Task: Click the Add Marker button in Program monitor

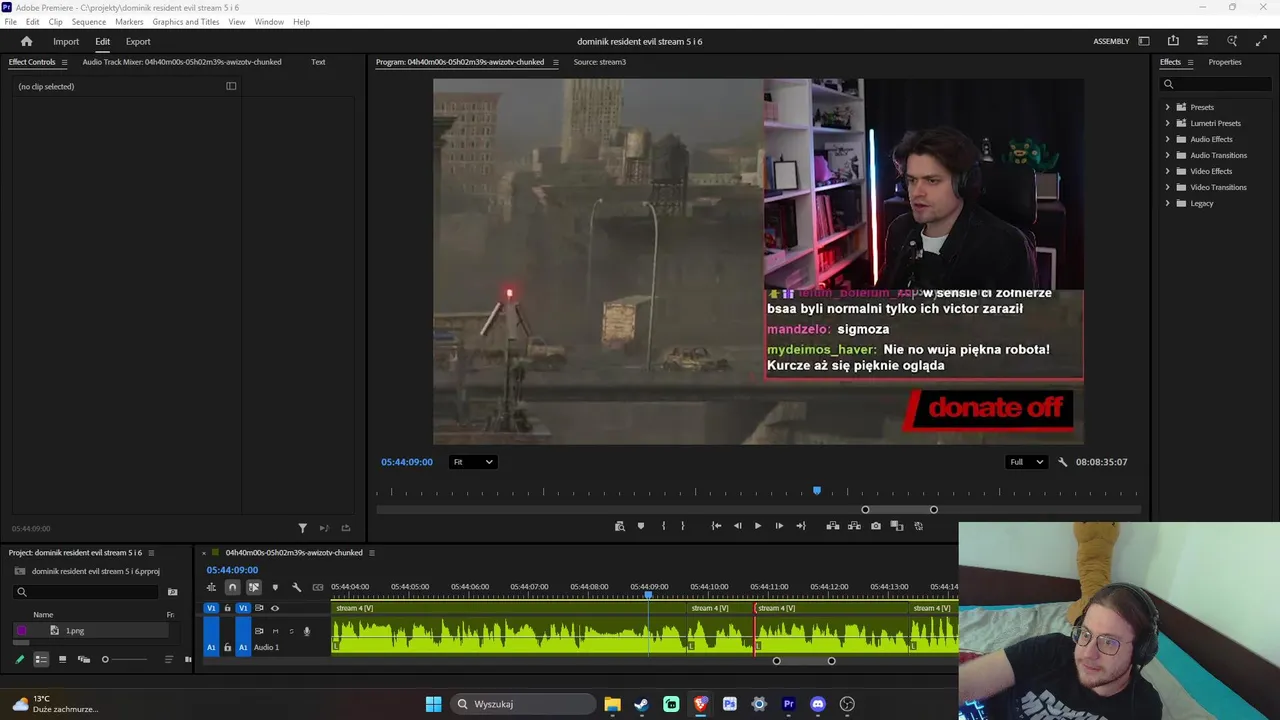Action: pyautogui.click(x=641, y=526)
